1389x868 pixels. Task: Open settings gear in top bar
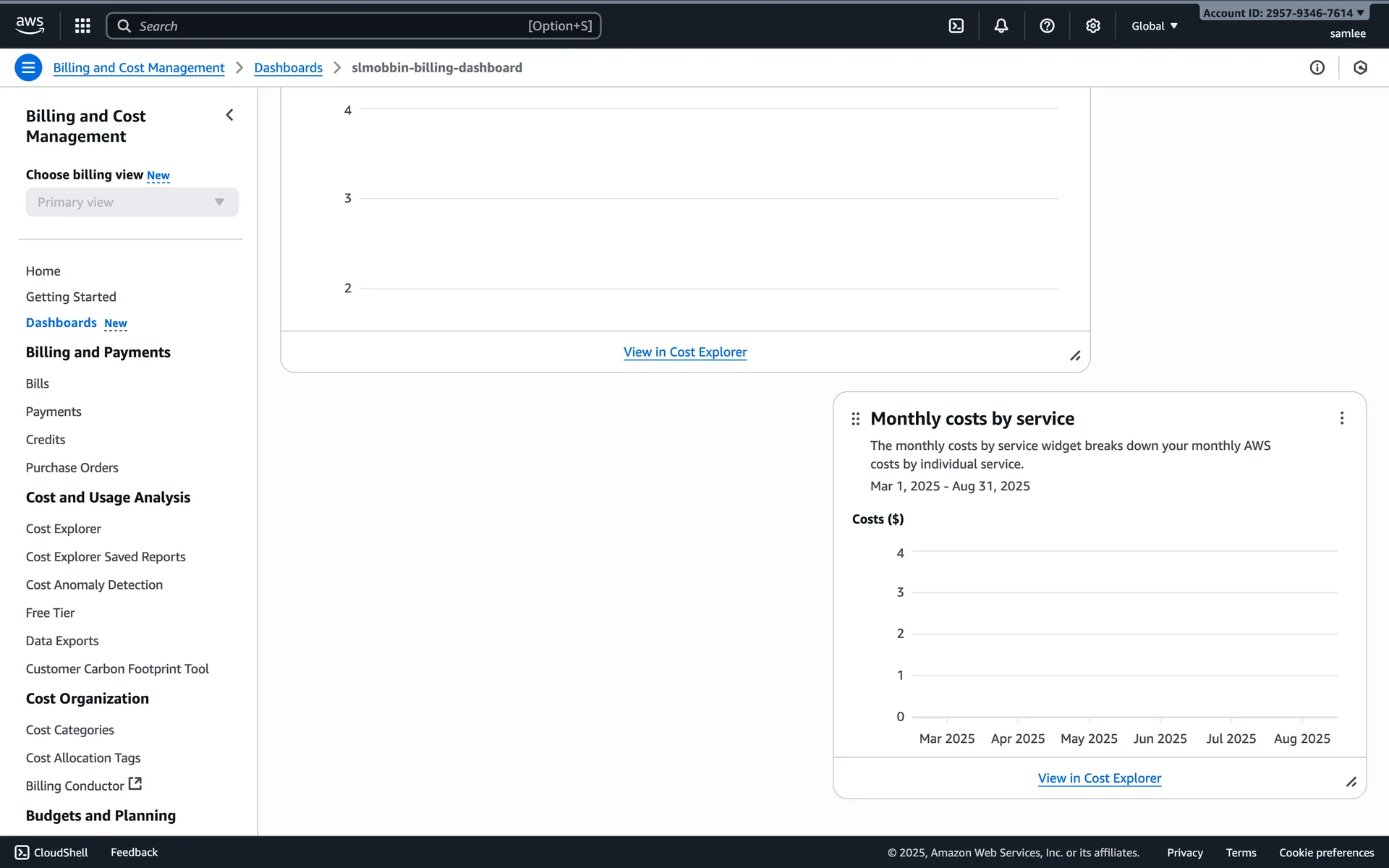click(1092, 26)
